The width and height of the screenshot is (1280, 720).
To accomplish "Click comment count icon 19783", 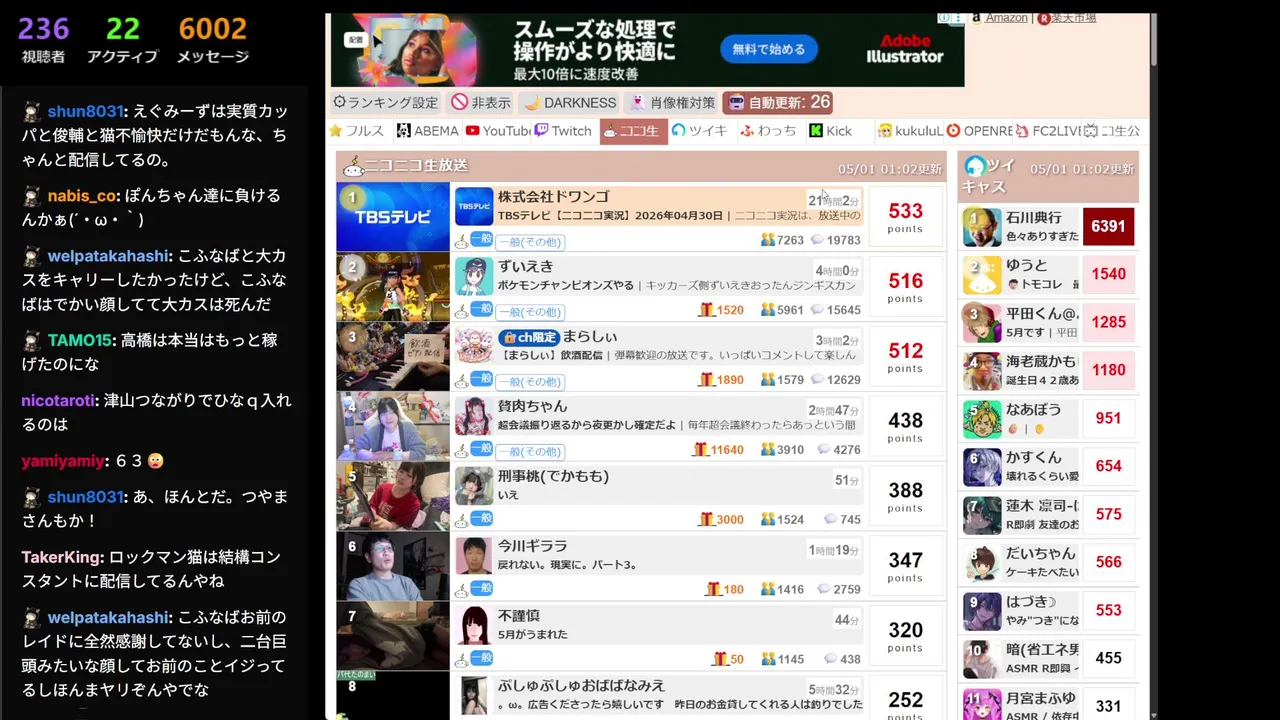I will pyautogui.click(x=817, y=240).
